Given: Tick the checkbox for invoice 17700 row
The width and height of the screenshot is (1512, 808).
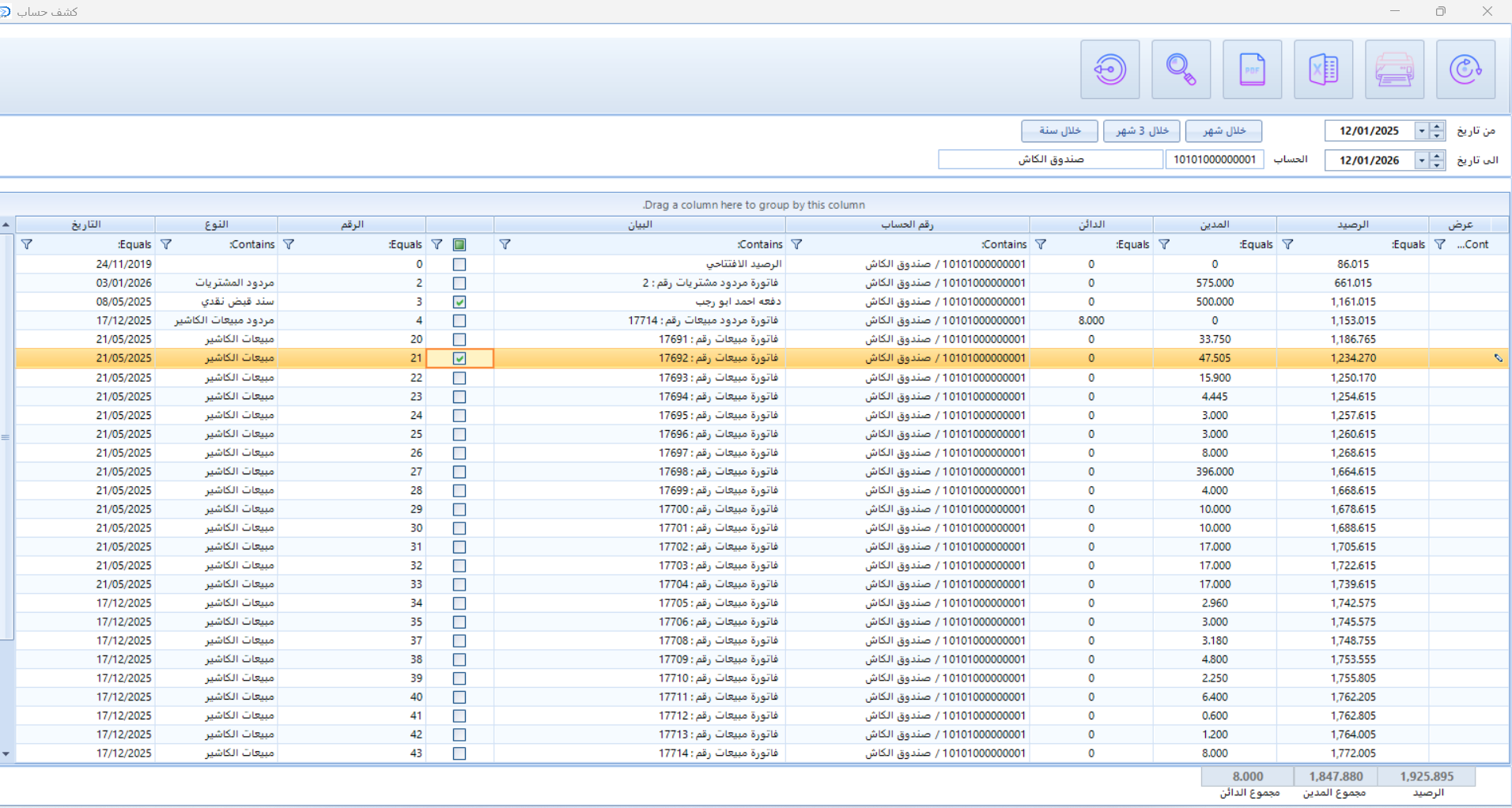Looking at the screenshot, I should point(459,509).
